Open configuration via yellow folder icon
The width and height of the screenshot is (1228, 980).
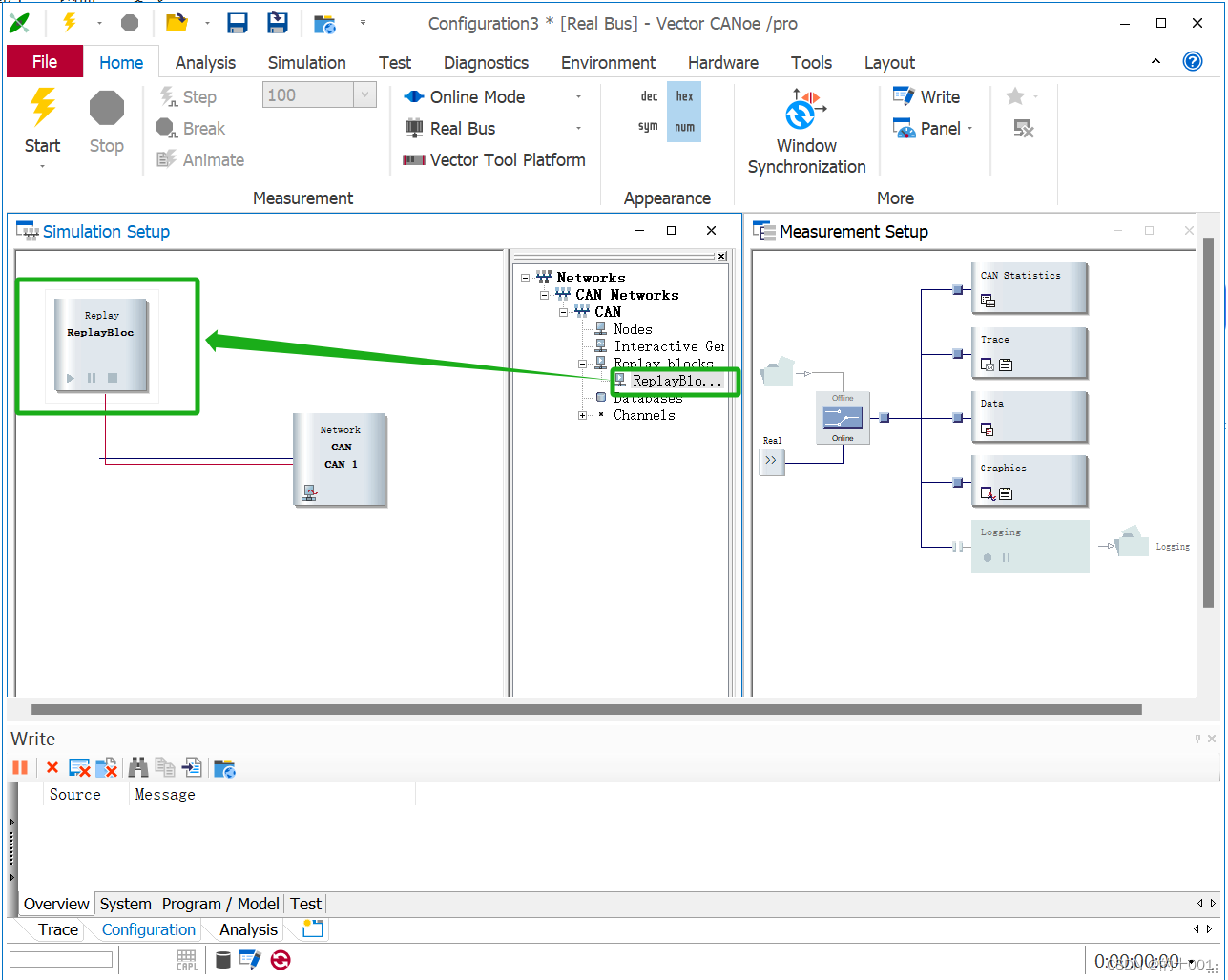(177, 23)
